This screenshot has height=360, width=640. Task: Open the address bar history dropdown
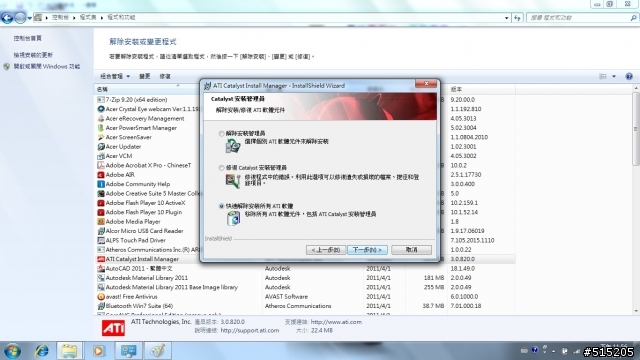(507, 18)
